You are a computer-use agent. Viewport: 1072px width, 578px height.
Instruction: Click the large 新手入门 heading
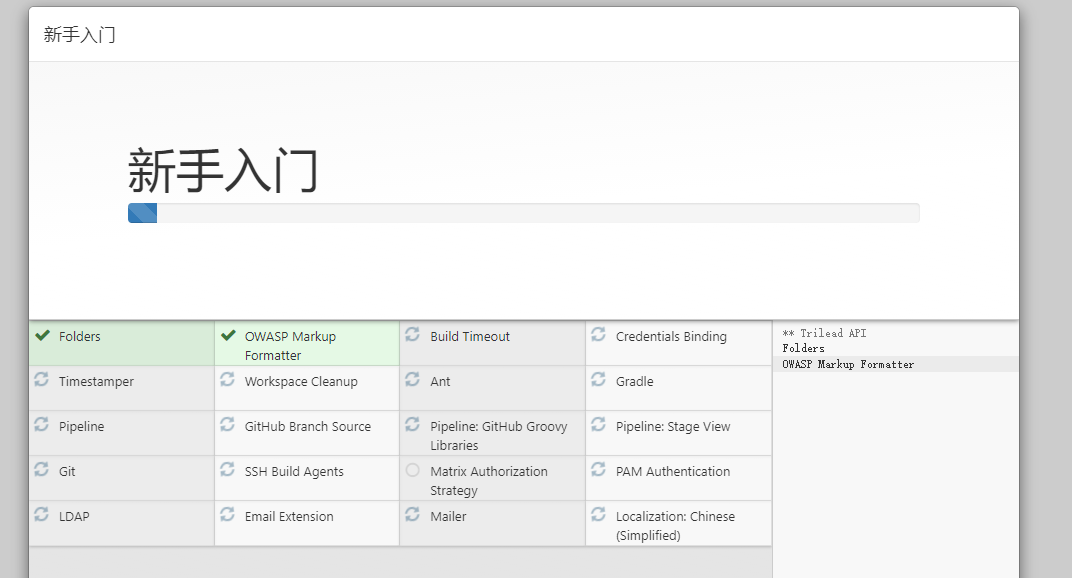pyautogui.click(x=223, y=170)
